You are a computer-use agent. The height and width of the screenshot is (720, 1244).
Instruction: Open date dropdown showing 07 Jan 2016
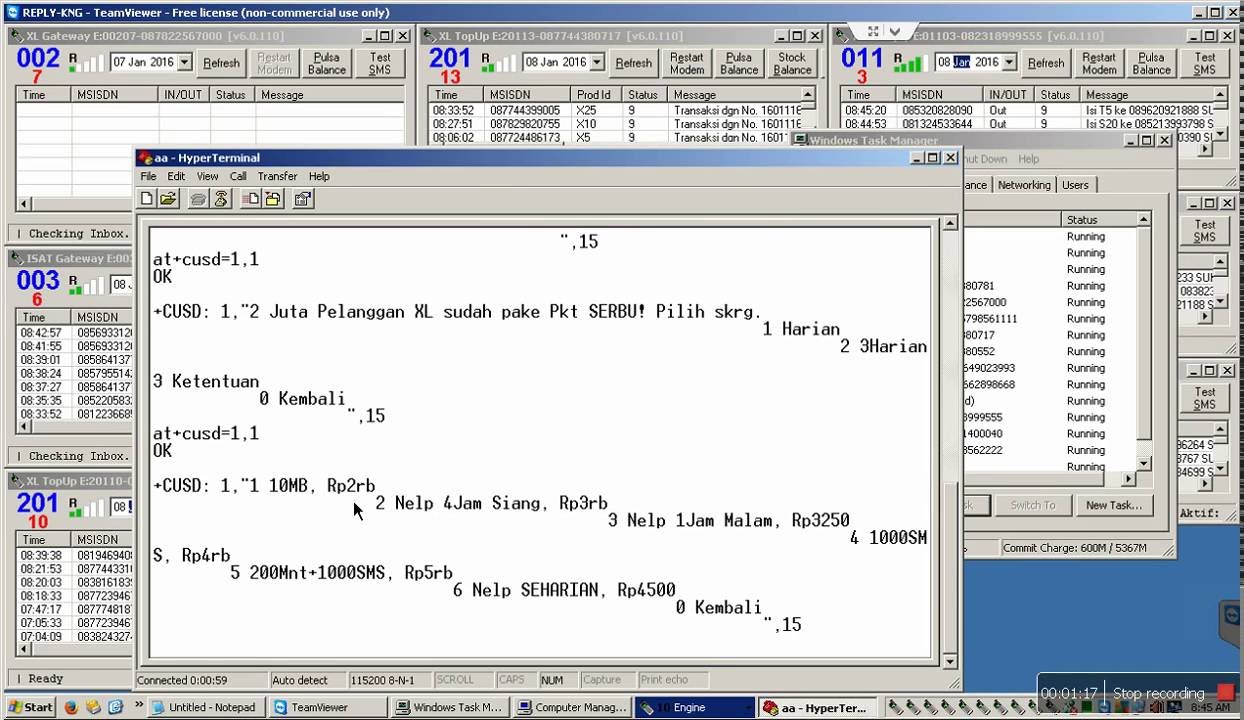(184, 63)
